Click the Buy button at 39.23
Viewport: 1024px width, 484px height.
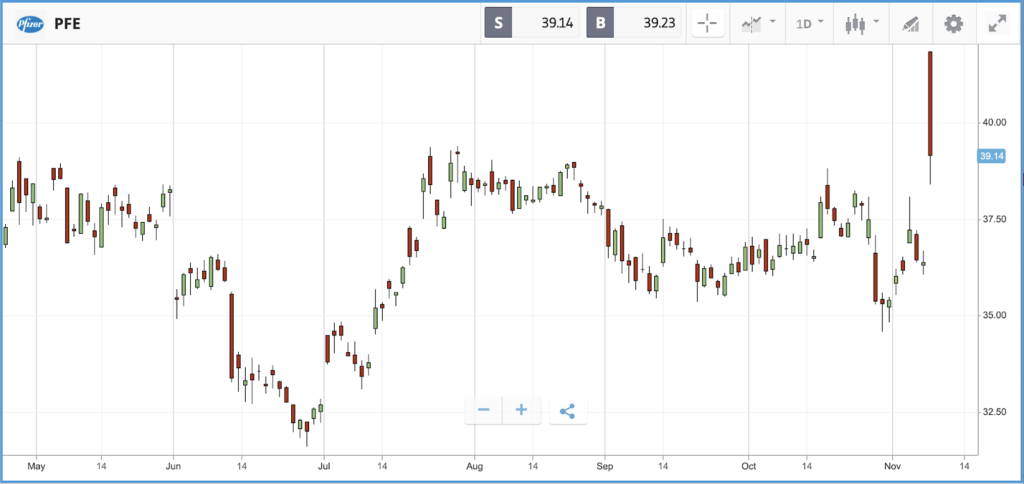coord(633,24)
